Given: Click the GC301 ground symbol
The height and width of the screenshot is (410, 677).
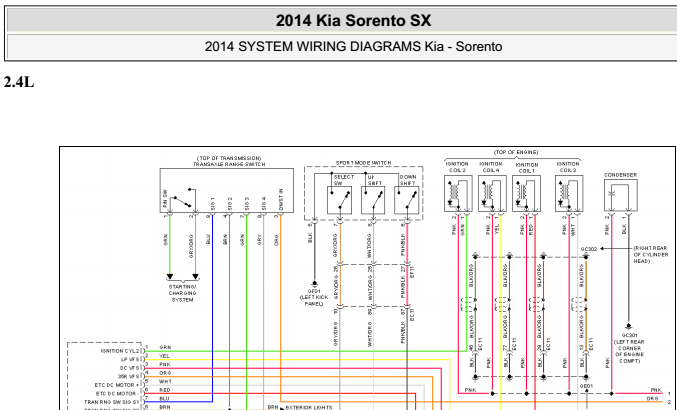Looking at the screenshot, I should point(629,327).
